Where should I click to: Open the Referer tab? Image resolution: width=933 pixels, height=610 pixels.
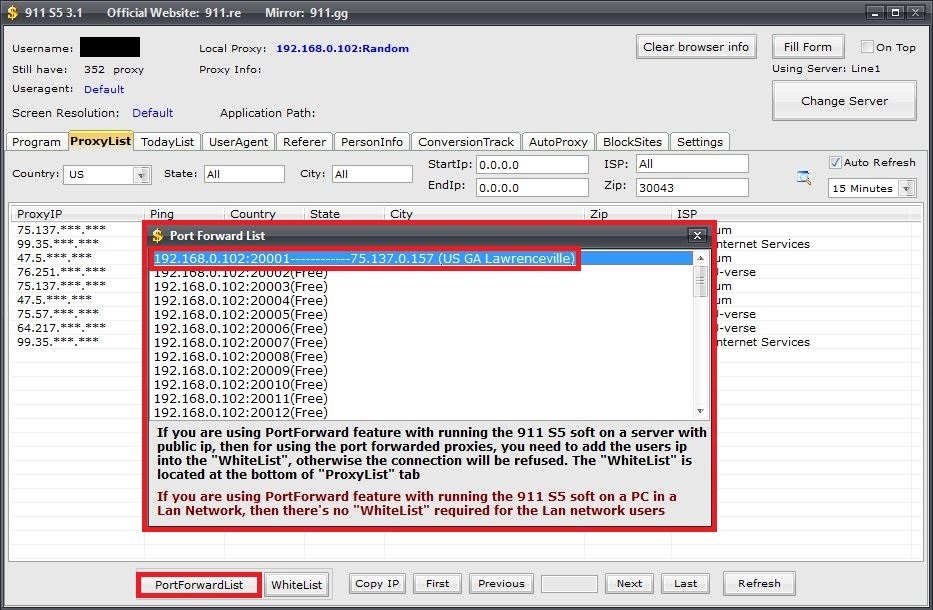(304, 142)
